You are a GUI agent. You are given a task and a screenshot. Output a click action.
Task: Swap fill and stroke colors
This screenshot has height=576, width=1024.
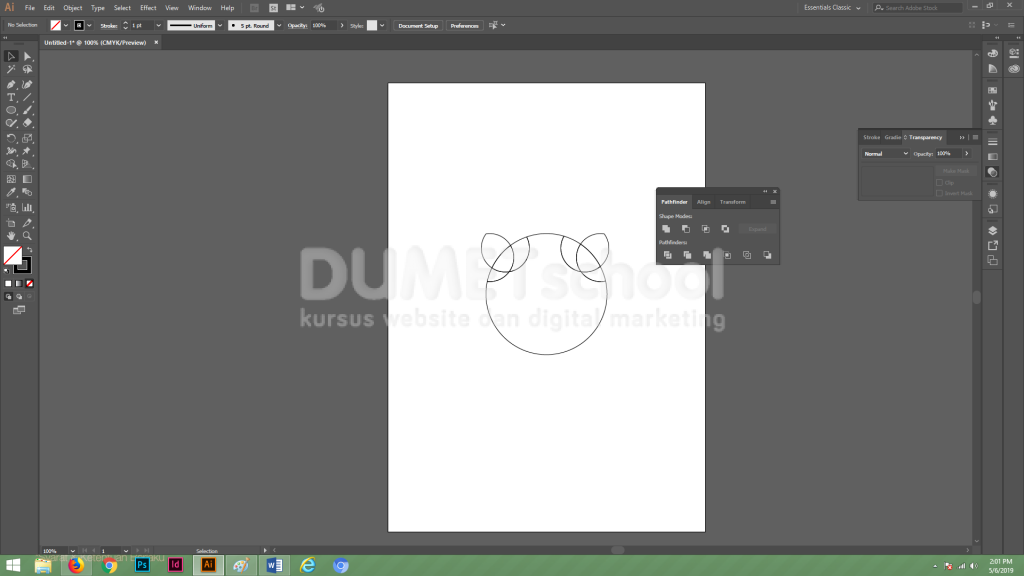(29, 250)
